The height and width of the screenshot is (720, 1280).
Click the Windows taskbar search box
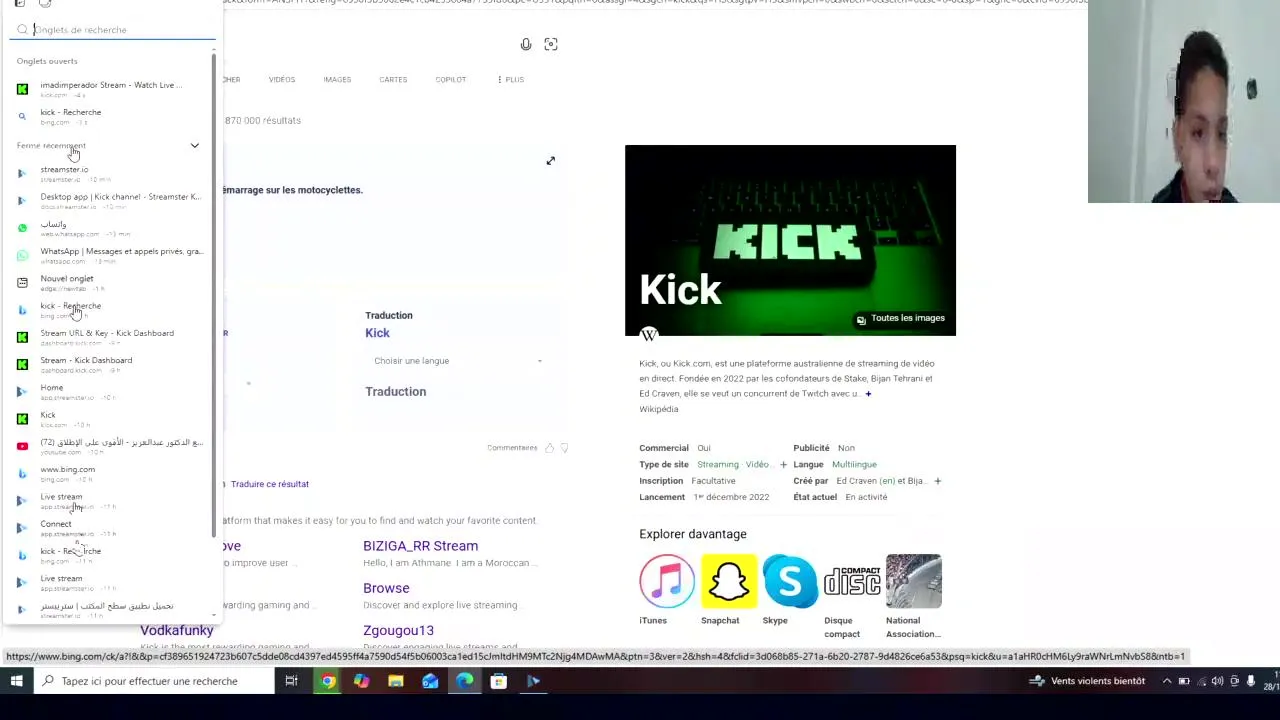(154, 681)
